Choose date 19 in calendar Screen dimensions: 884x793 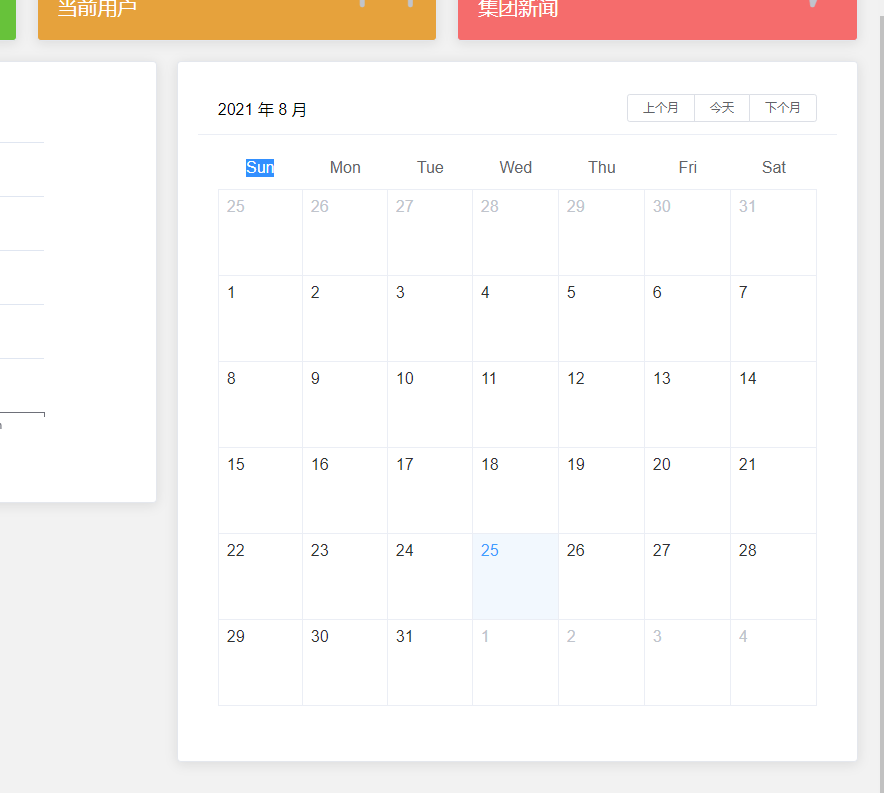(x=602, y=491)
